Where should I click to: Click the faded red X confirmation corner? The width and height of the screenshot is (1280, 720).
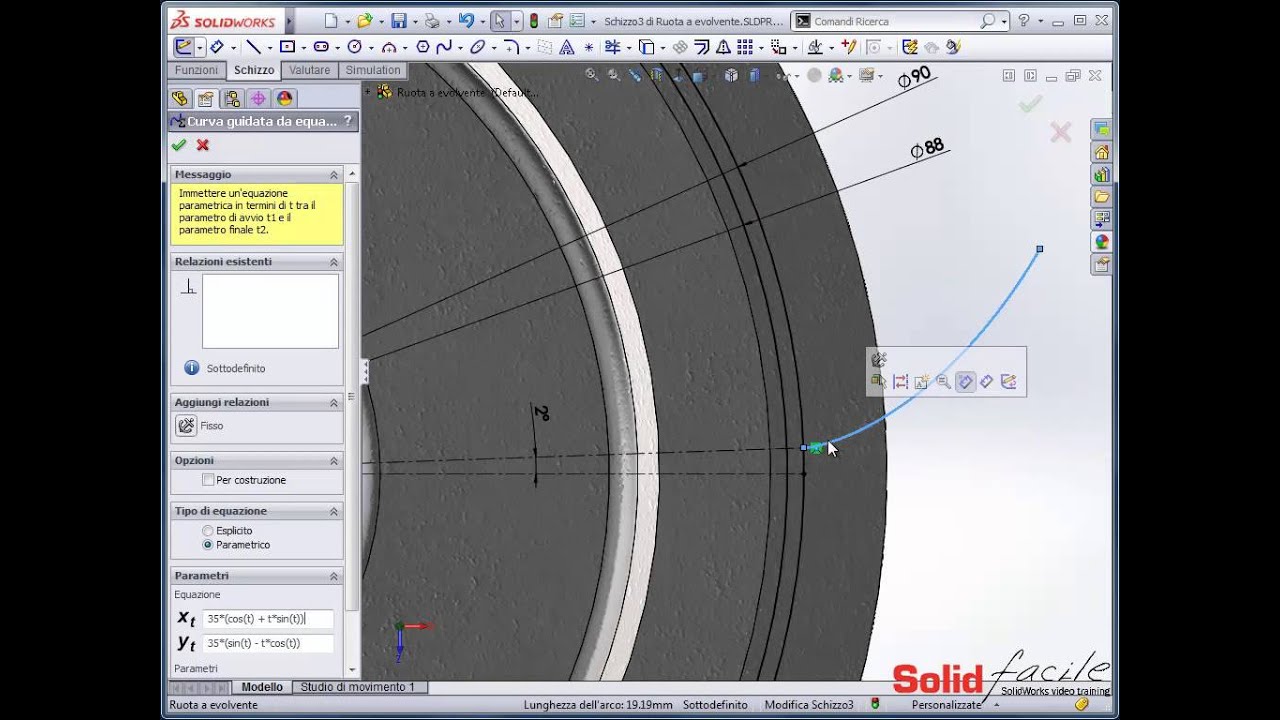(1061, 132)
